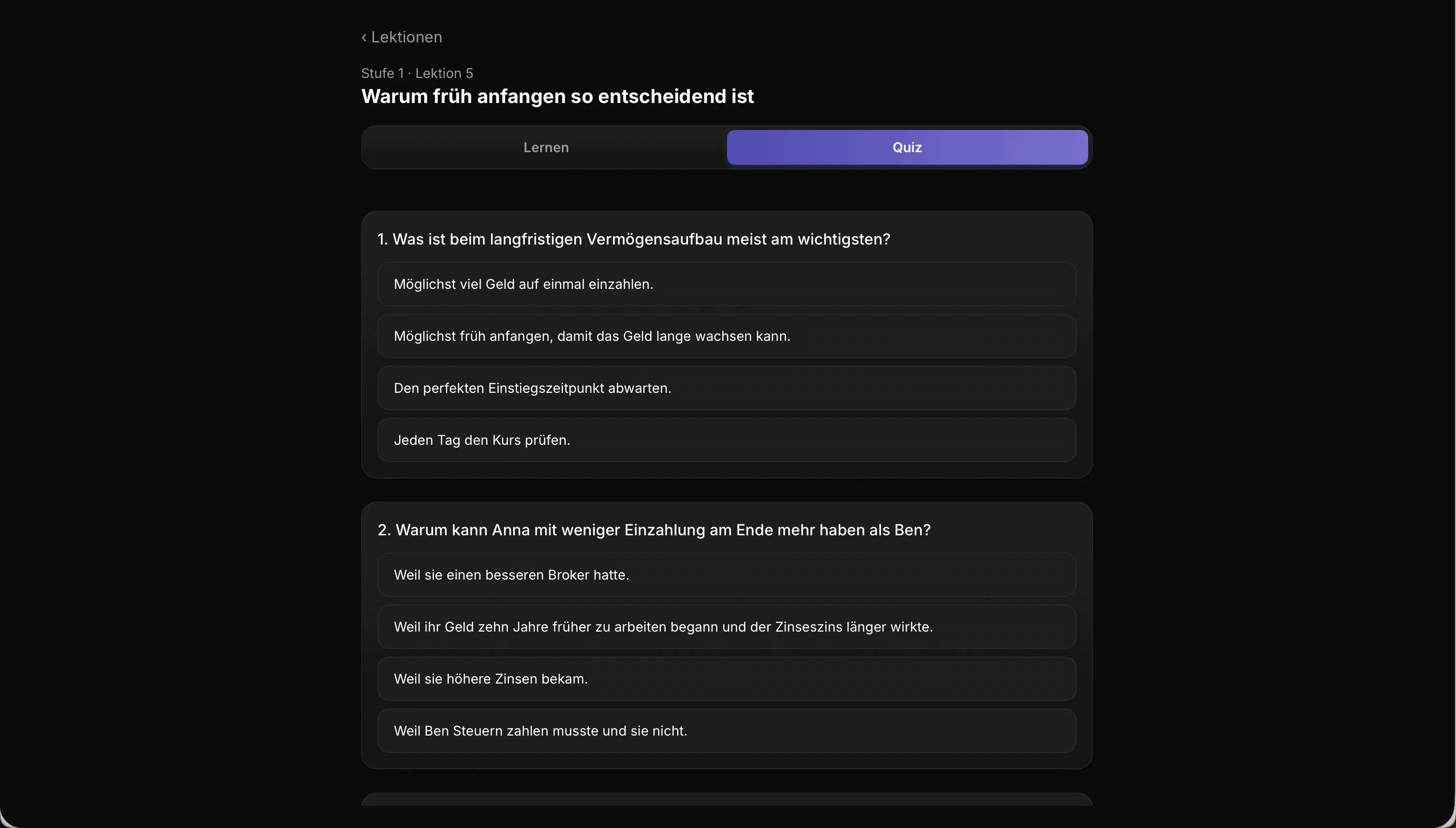Screen dimensions: 1456x828
Task: Pick the Zinseszins länger wirkte answer
Action: 727,627
